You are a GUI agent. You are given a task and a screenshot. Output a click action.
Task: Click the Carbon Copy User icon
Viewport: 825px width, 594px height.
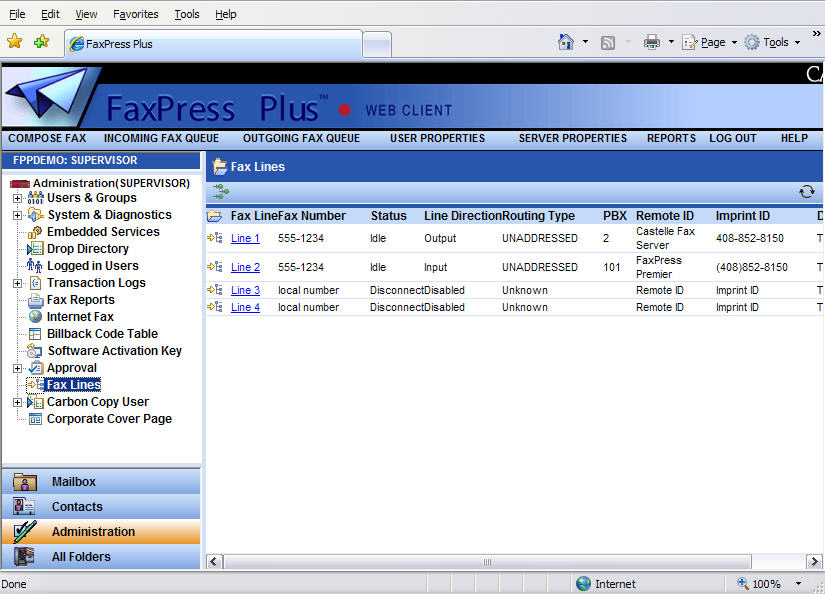tap(35, 402)
